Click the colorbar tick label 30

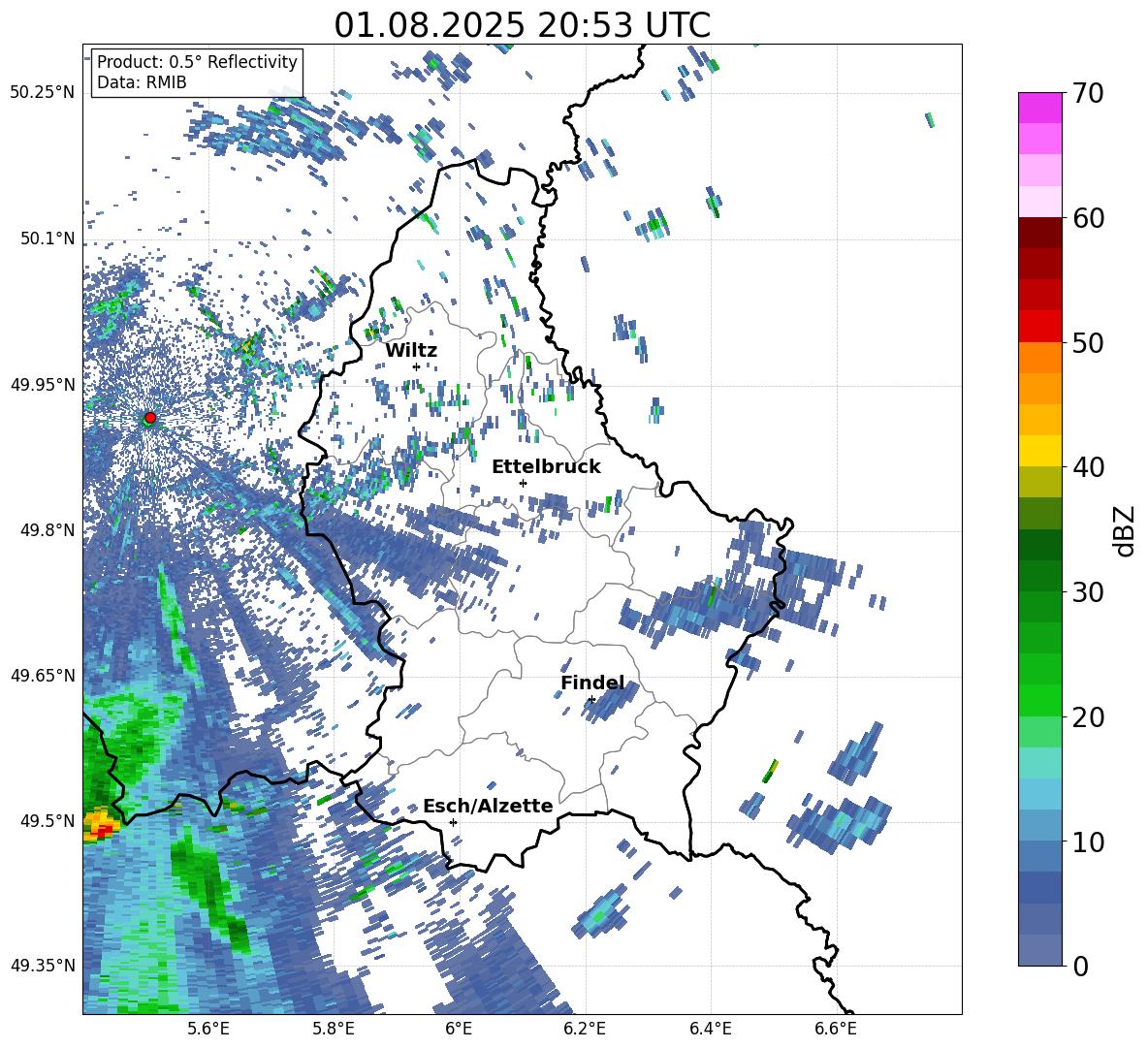coord(1089,592)
